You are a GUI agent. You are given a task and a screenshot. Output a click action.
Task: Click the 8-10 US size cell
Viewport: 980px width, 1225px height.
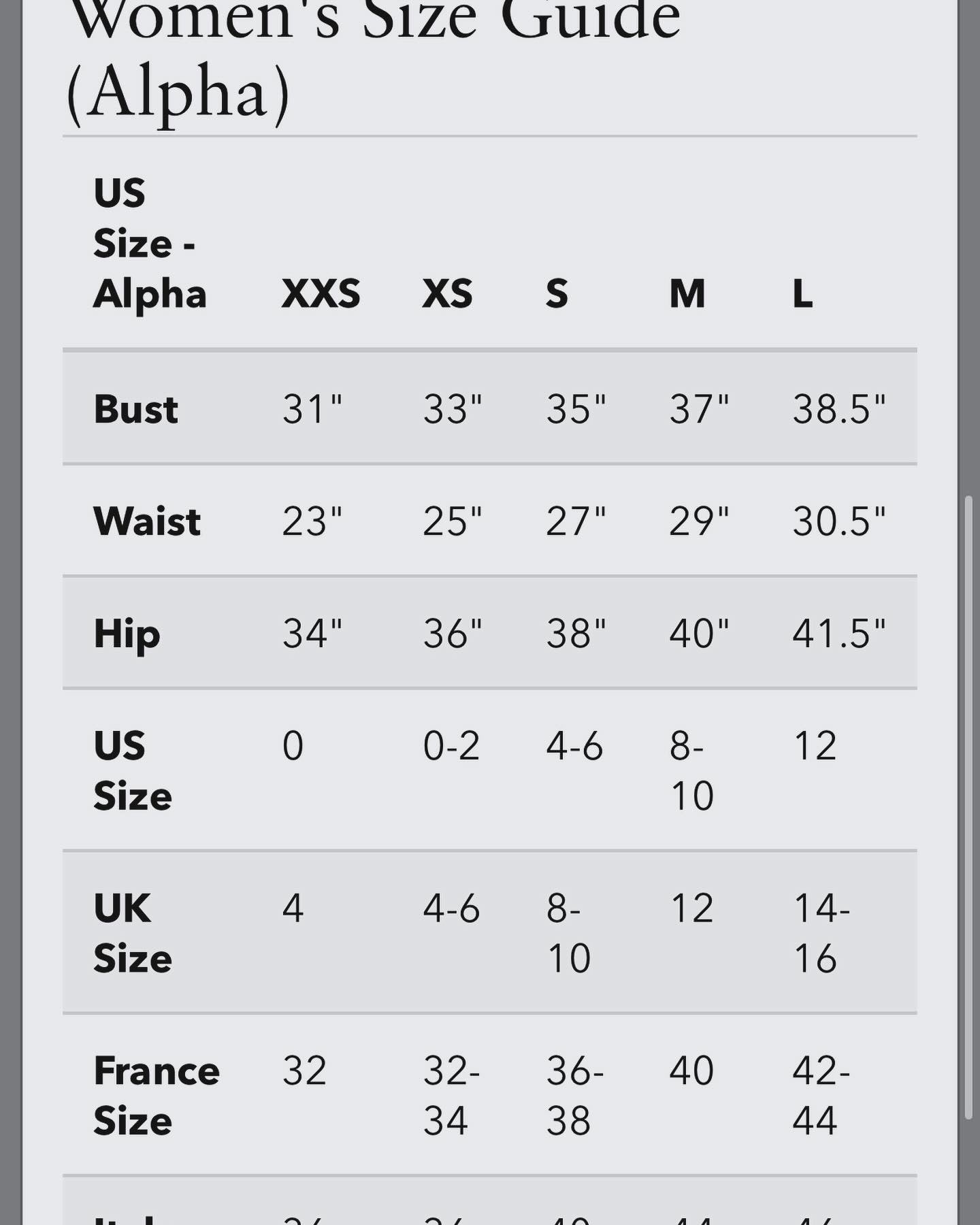[692, 770]
